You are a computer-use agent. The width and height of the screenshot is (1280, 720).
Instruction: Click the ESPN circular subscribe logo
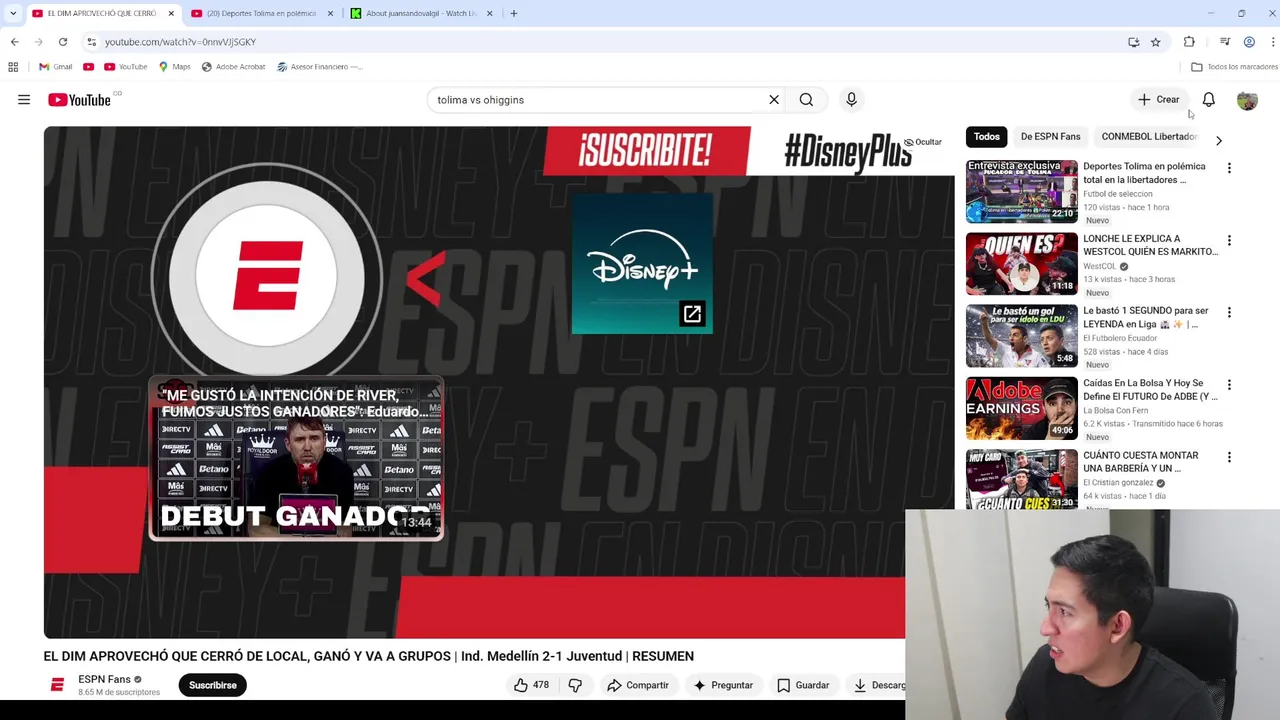click(267, 275)
